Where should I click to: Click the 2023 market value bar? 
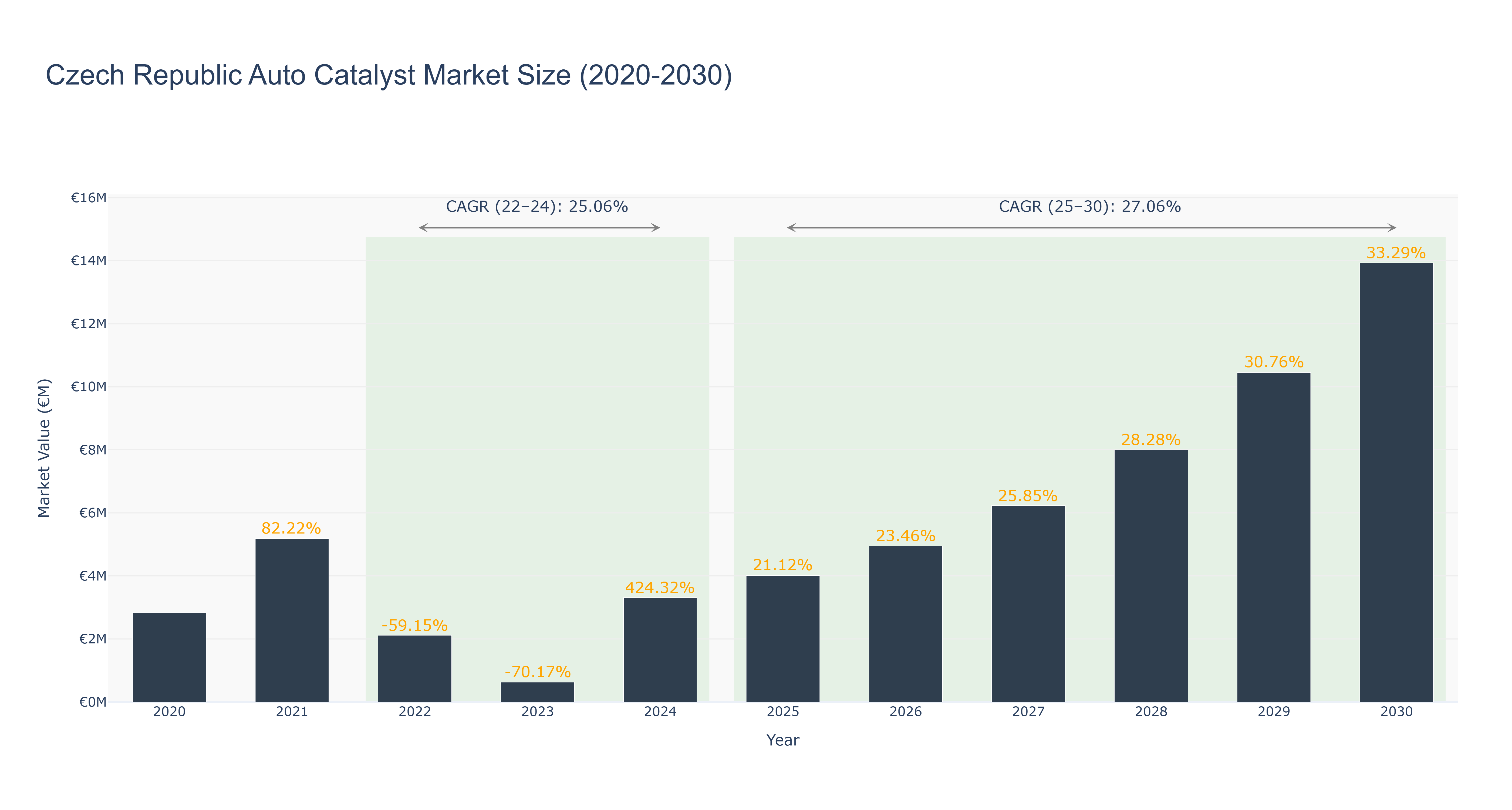(x=537, y=691)
